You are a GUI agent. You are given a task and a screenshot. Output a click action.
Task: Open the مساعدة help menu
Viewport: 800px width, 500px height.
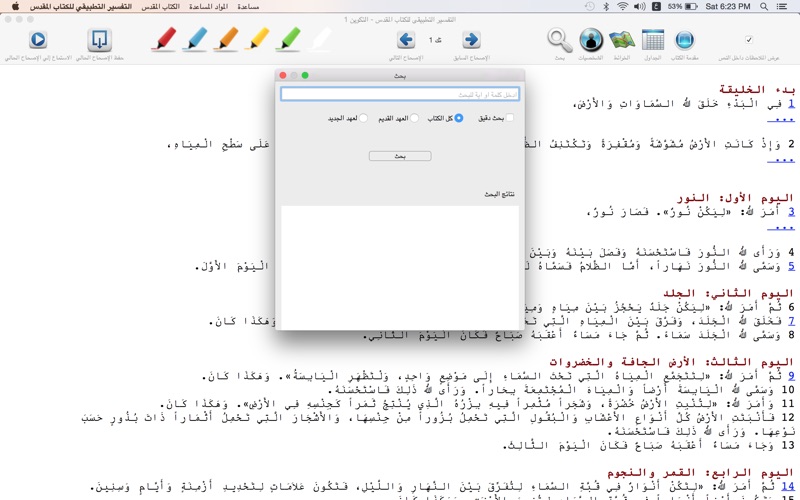248,7
